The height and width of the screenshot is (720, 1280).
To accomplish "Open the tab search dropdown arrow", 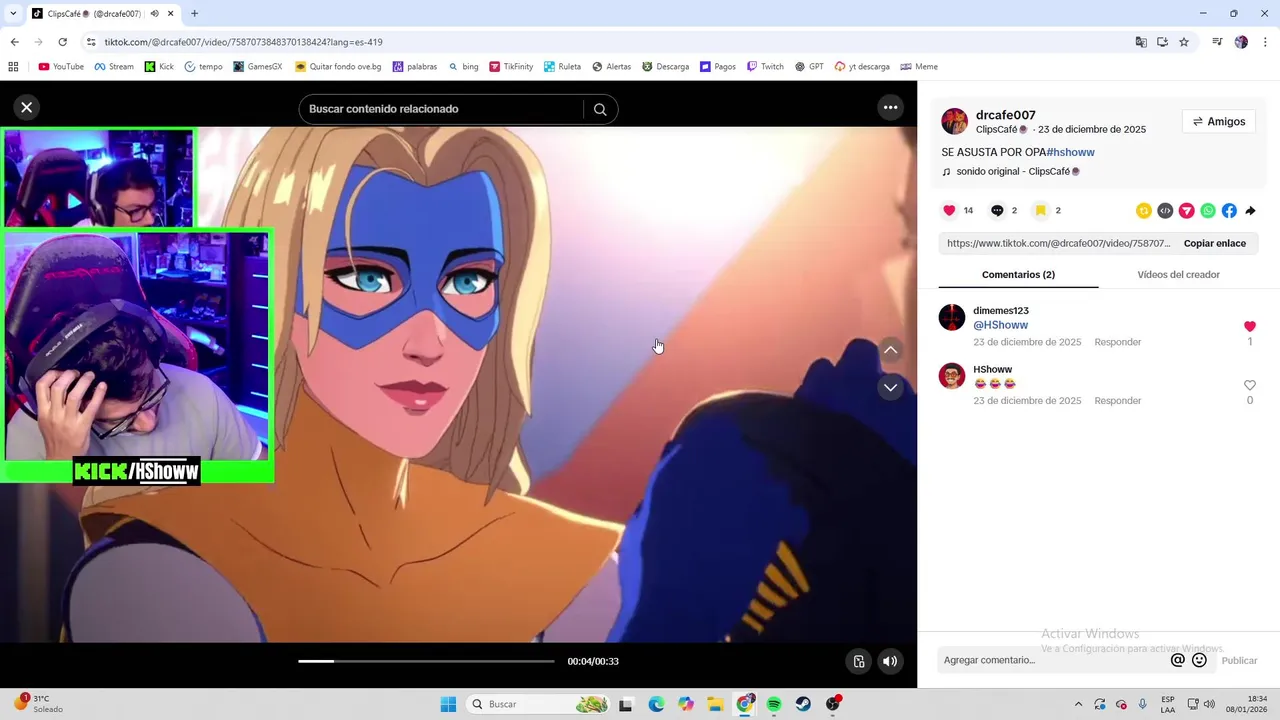I will (x=13, y=14).
